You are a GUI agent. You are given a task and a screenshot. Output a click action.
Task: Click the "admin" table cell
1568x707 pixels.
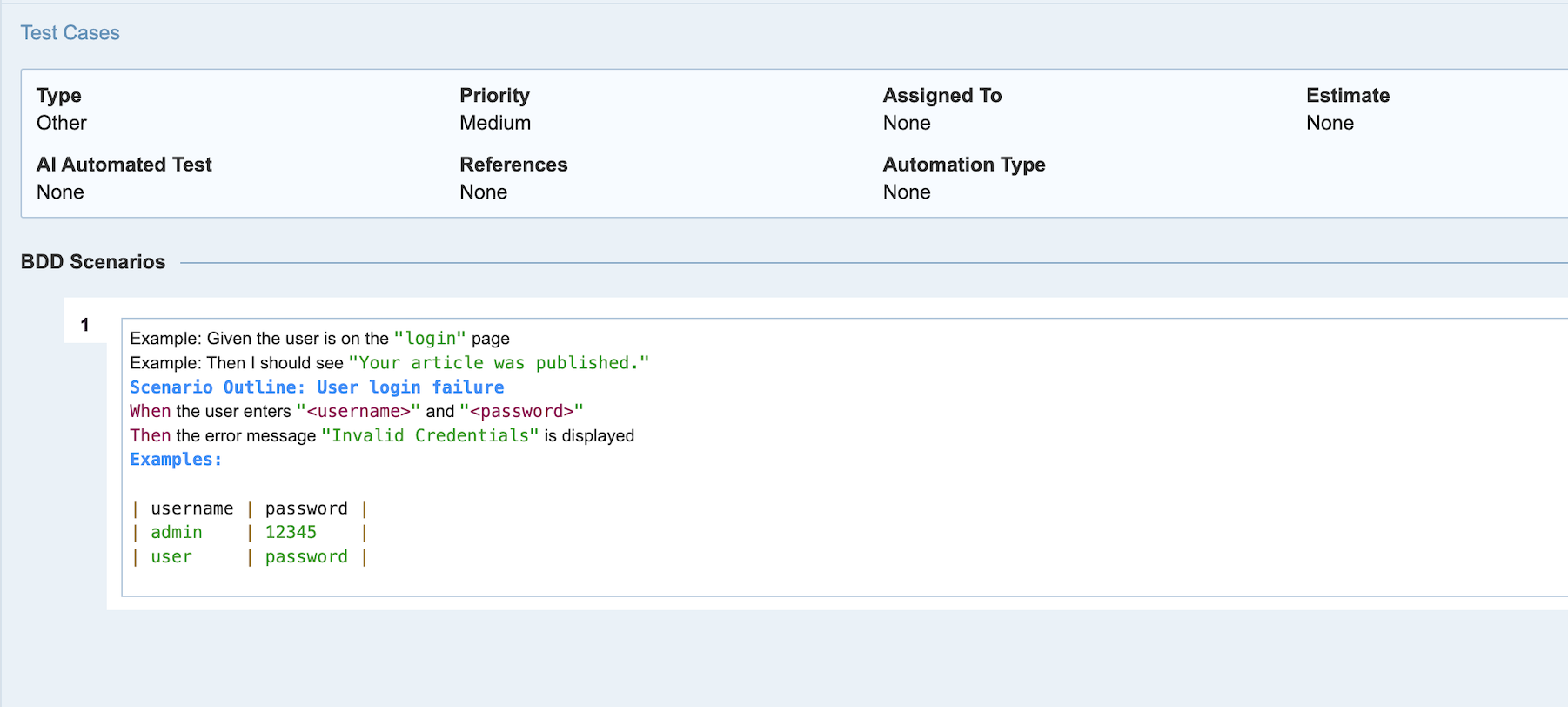[177, 532]
